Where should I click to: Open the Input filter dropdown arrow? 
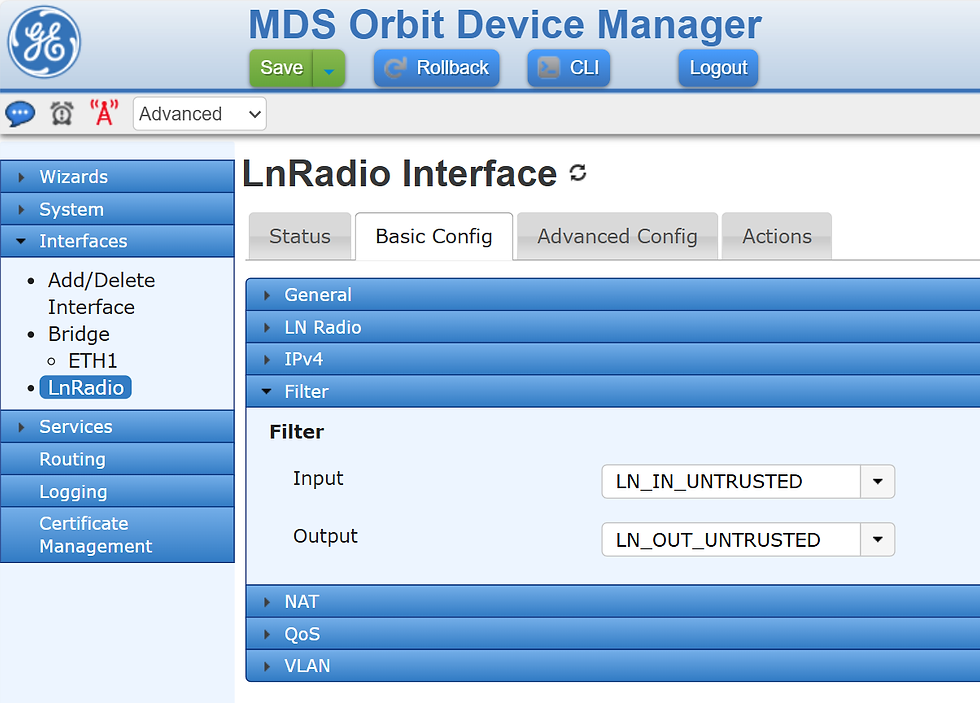(878, 482)
